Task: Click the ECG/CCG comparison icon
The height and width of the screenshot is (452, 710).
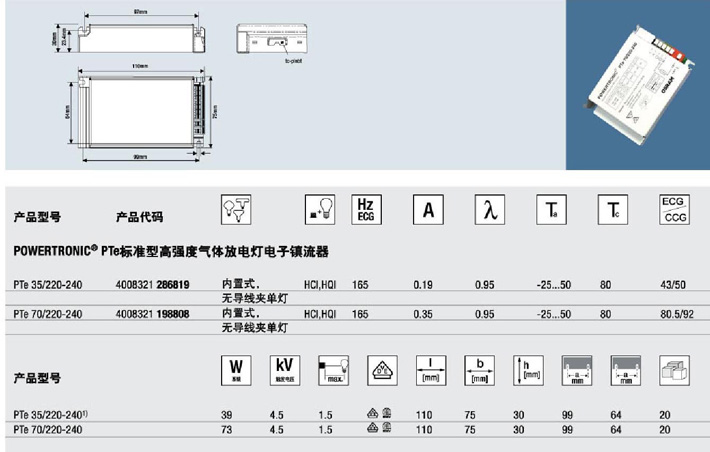Action: (x=675, y=209)
